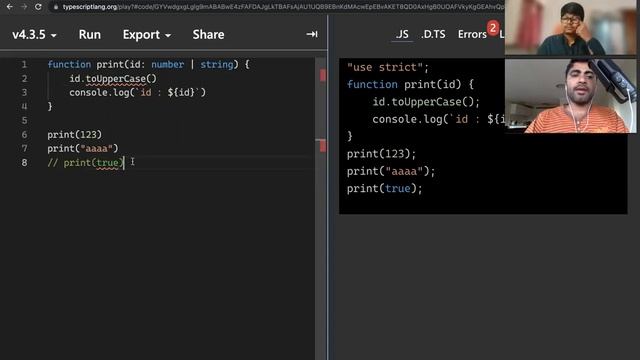
Task: Click the console.log line in editor
Action: [138, 93]
